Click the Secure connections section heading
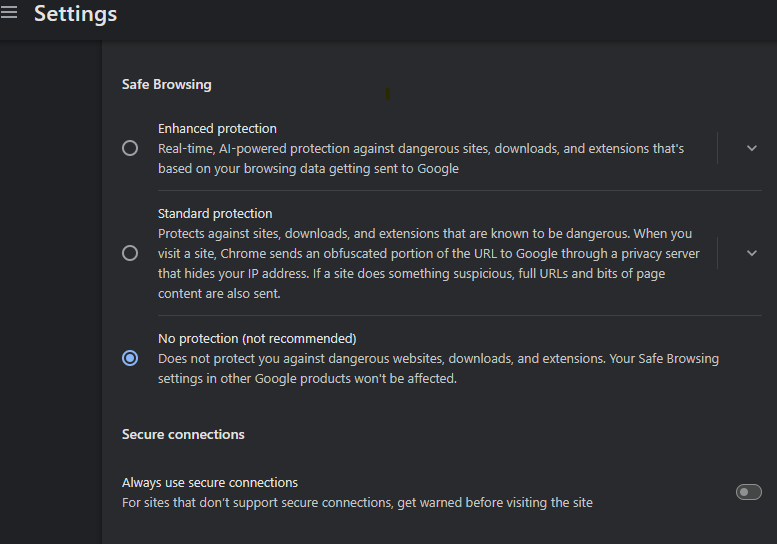Viewport: 777px width, 544px height. pos(183,435)
